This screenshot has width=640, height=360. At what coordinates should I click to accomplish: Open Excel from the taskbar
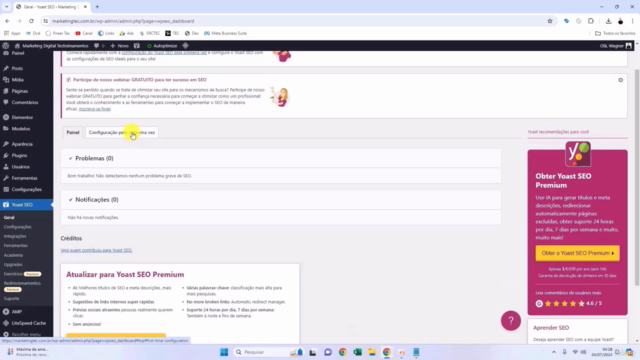coord(357,352)
